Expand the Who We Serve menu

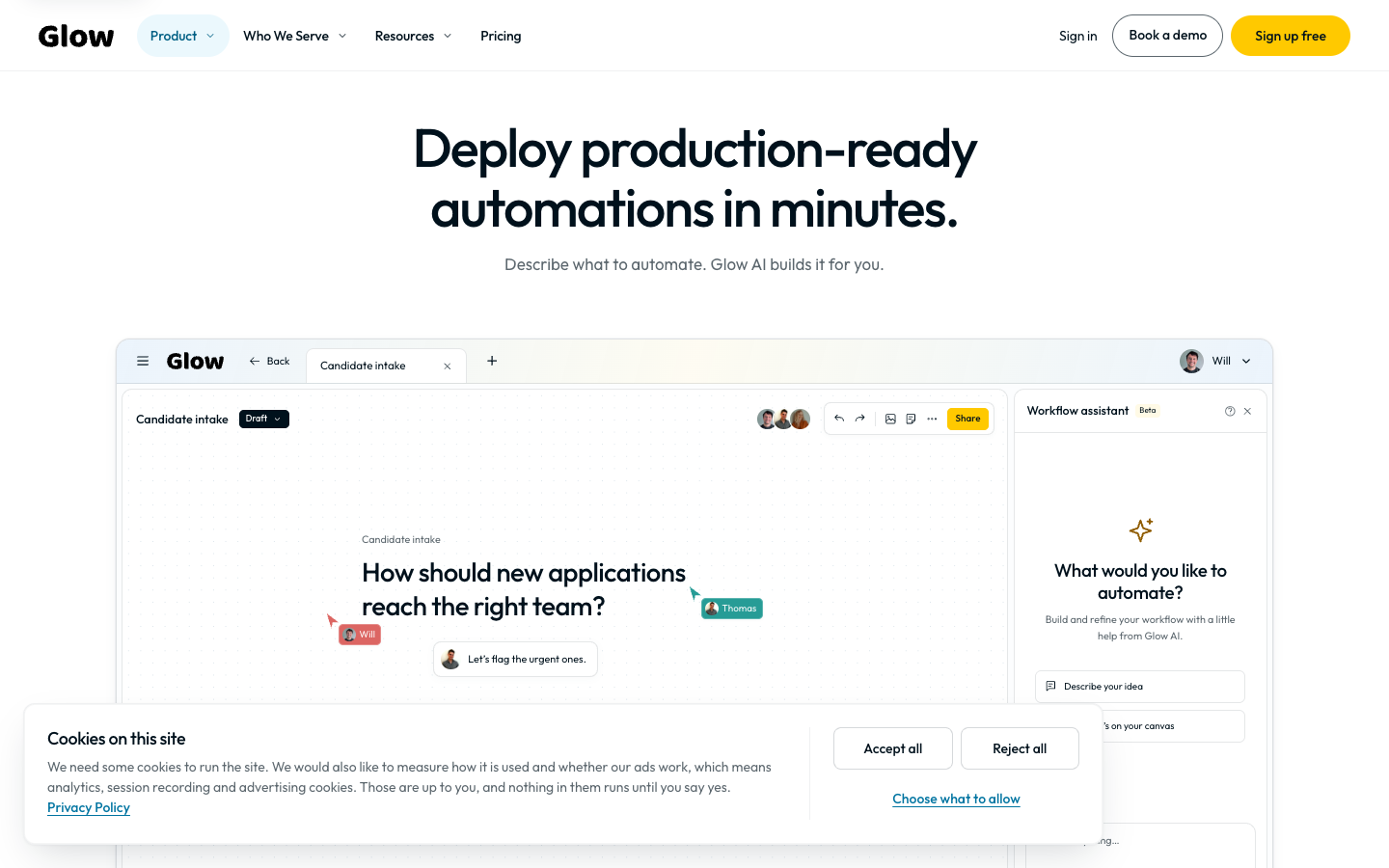295,36
